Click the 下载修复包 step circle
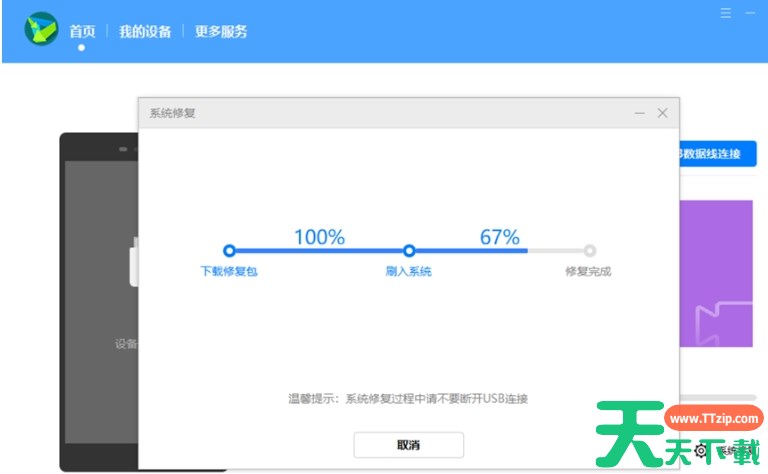768x474 pixels. (229, 251)
